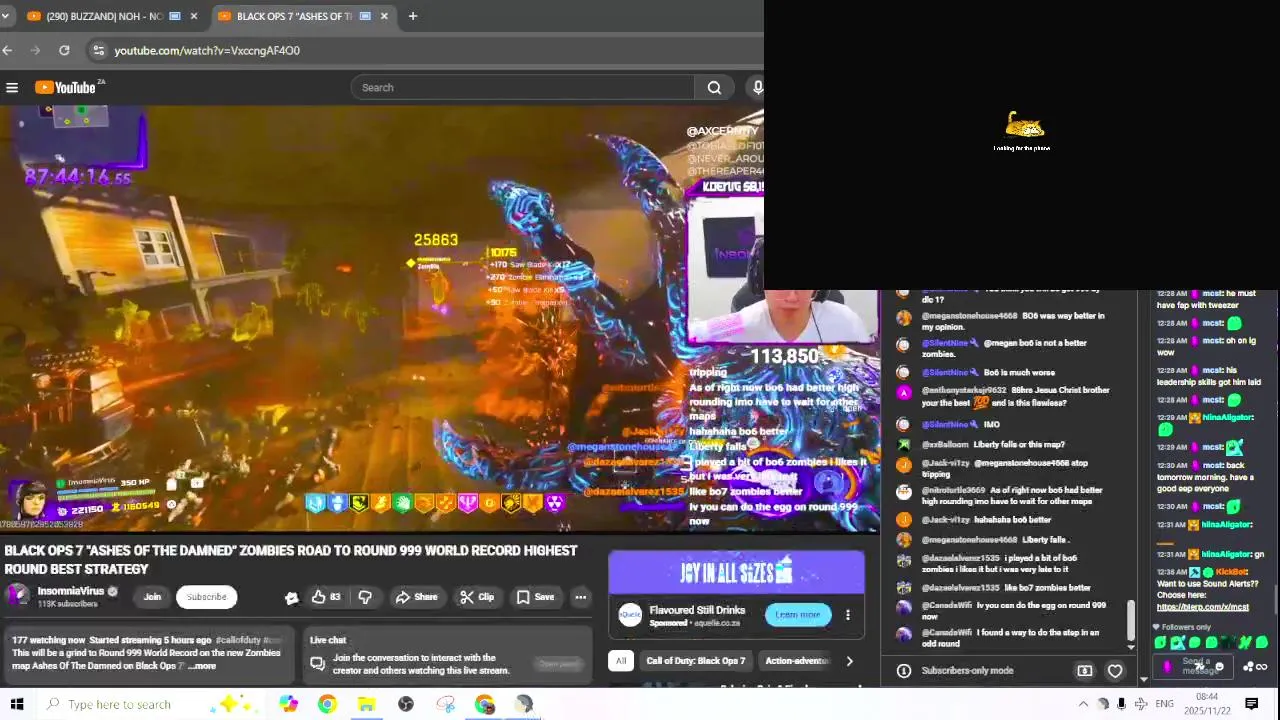
Task: Open the Windows Start menu
Action: point(16,704)
